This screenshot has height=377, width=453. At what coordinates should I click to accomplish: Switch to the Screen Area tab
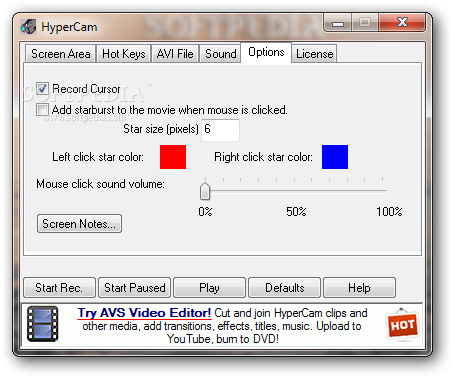tap(61, 54)
